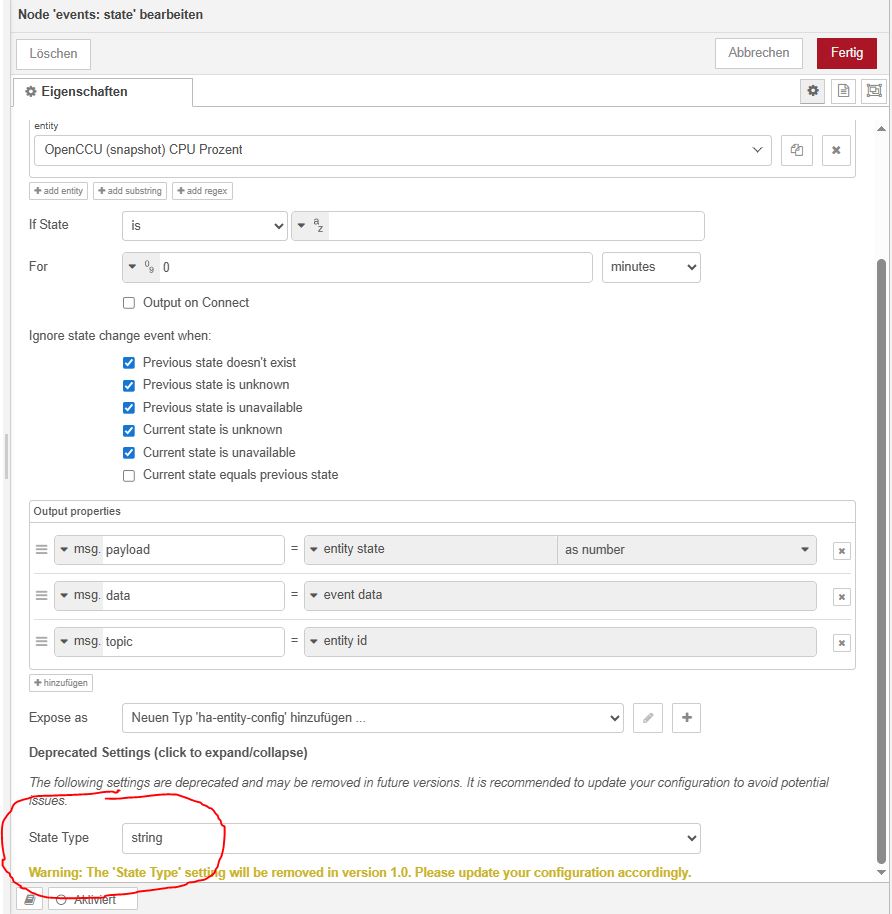Viewport: 892px width, 914px height.
Task: Click the add entity button
Action: [x=58, y=191]
